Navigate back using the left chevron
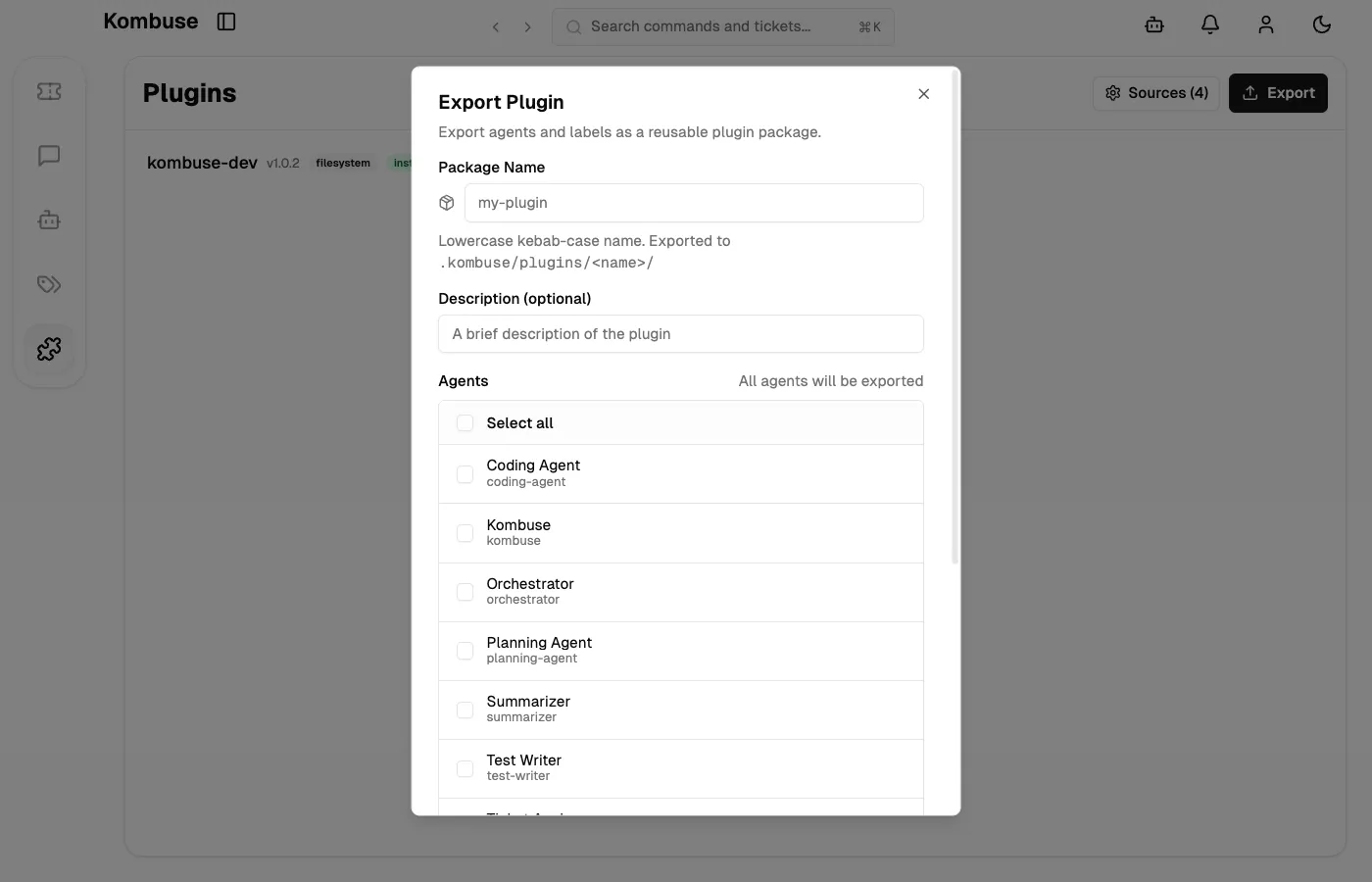 coord(496,26)
